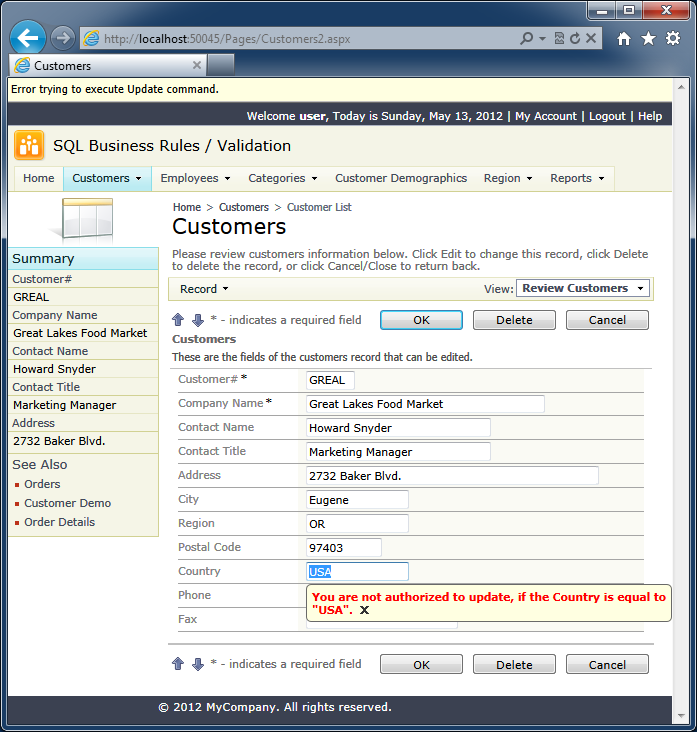Click the browser Back arrow button
697x732 pixels.
[x=28, y=38]
